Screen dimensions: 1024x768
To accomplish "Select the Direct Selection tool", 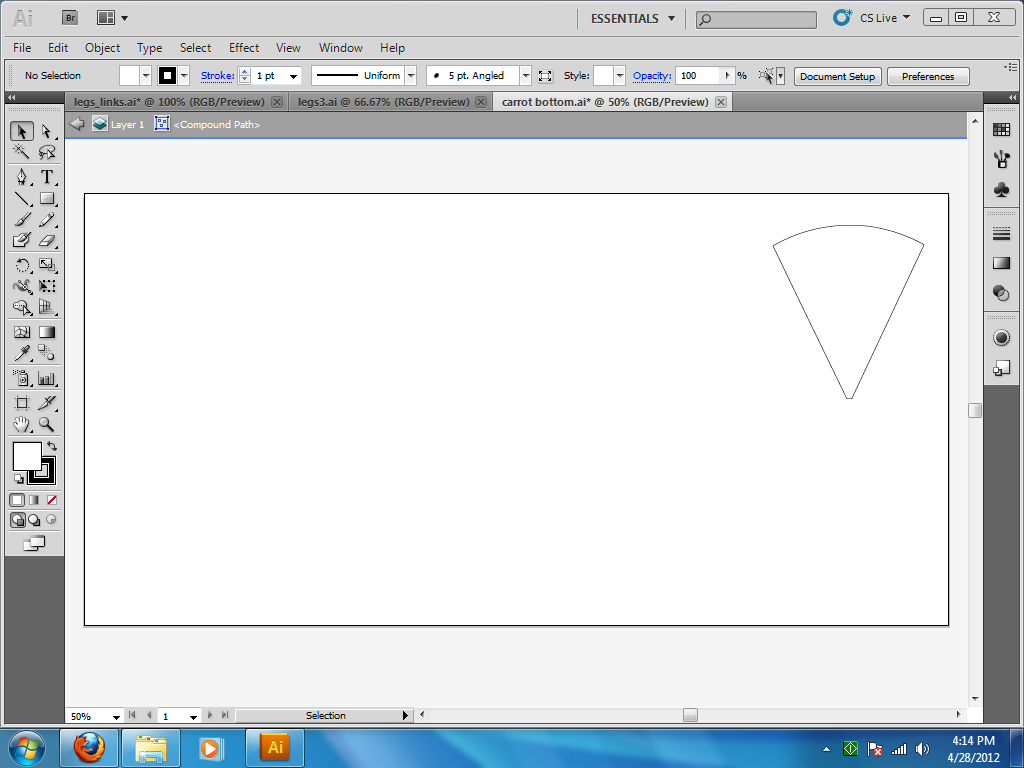I will [x=46, y=131].
